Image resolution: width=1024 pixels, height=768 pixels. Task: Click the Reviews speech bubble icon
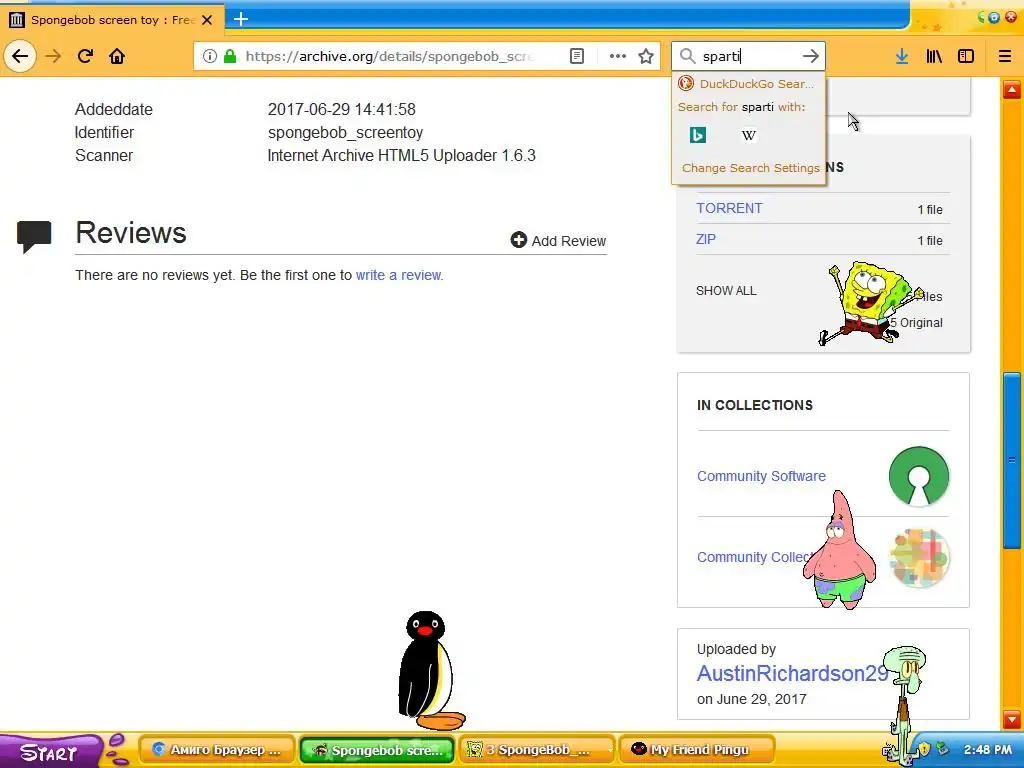34,237
